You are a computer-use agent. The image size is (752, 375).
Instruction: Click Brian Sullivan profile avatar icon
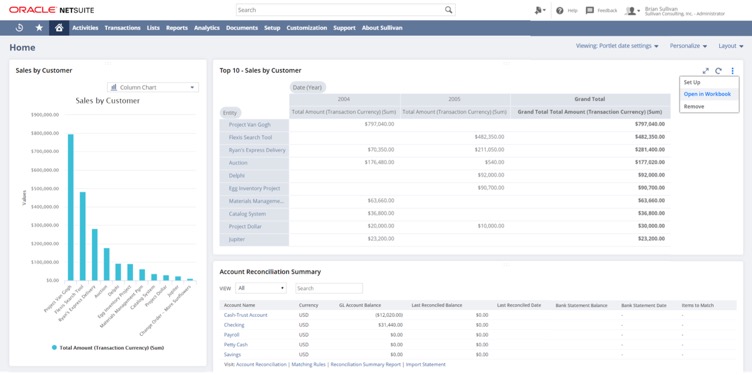tap(632, 11)
